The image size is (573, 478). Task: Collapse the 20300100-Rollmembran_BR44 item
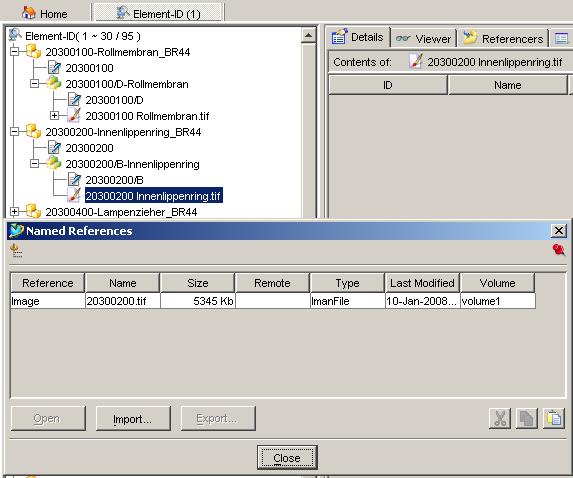click(x=15, y=52)
